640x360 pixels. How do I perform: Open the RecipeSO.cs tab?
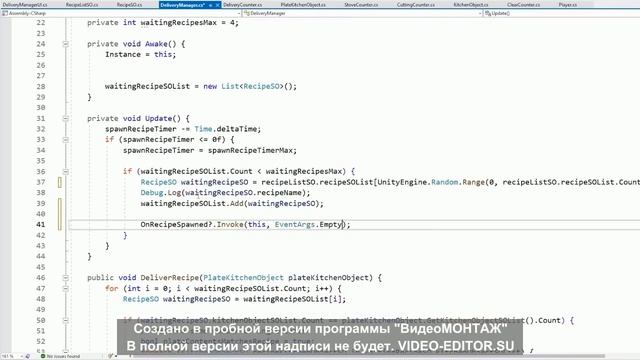(x=129, y=5)
